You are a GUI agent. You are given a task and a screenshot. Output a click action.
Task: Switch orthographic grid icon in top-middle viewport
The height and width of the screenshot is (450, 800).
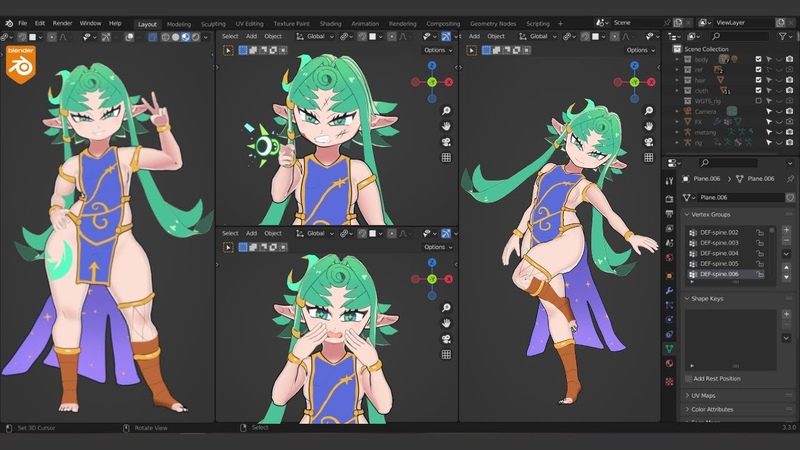(x=446, y=158)
